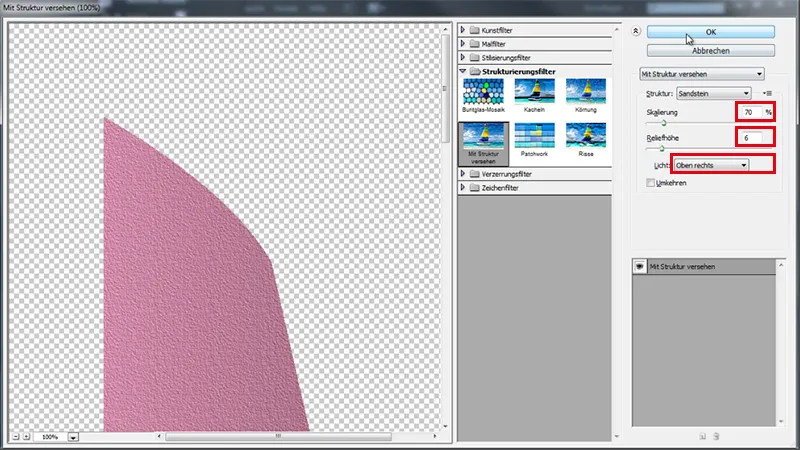This screenshot has height=450, width=800.
Task: Click filter list scroll up arrow
Action: pyautogui.click(x=616, y=30)
